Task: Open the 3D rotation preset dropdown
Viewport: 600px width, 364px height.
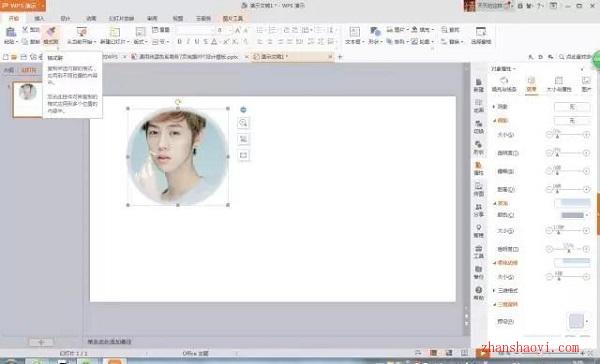Action: tap(579, 321)
